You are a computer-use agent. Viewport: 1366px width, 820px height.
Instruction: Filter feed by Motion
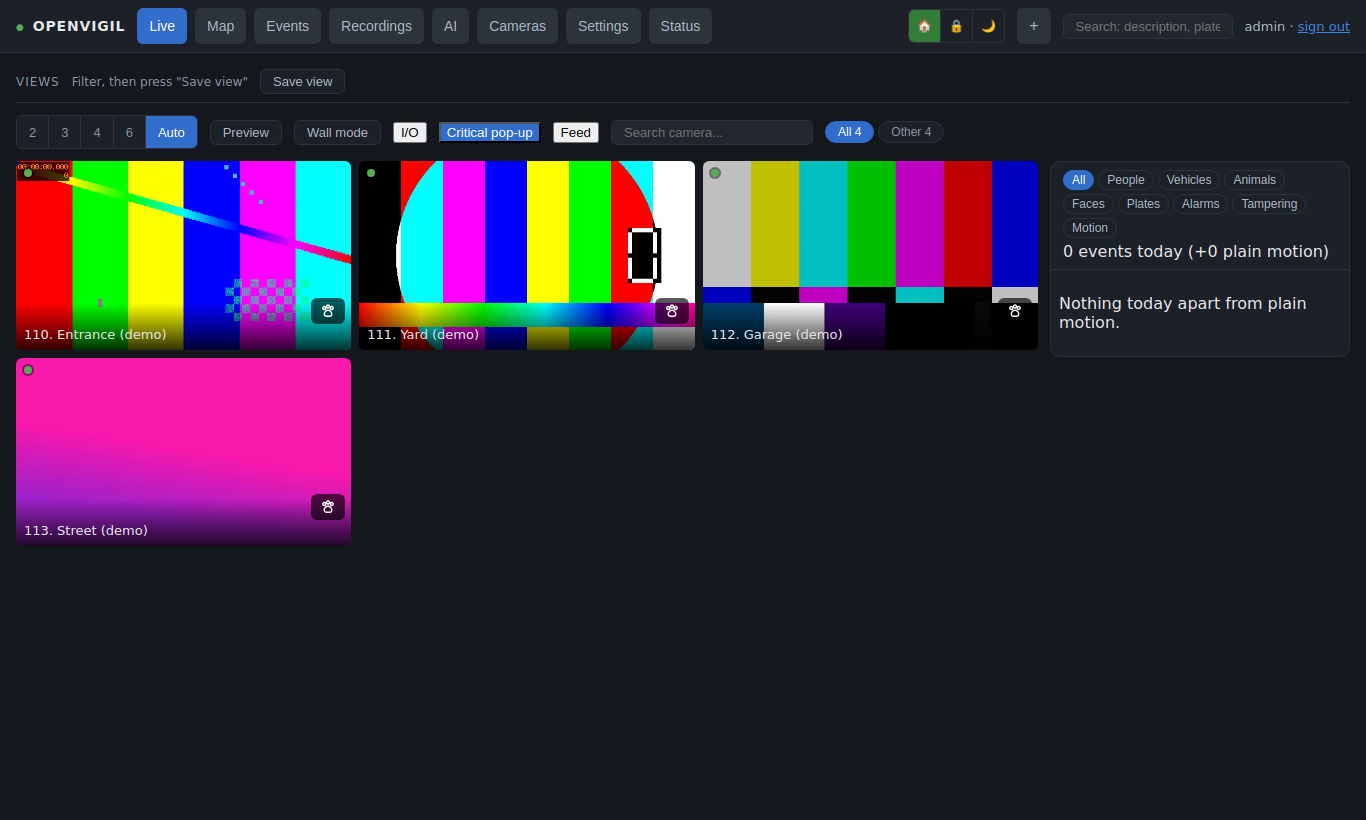point(1090,228)
